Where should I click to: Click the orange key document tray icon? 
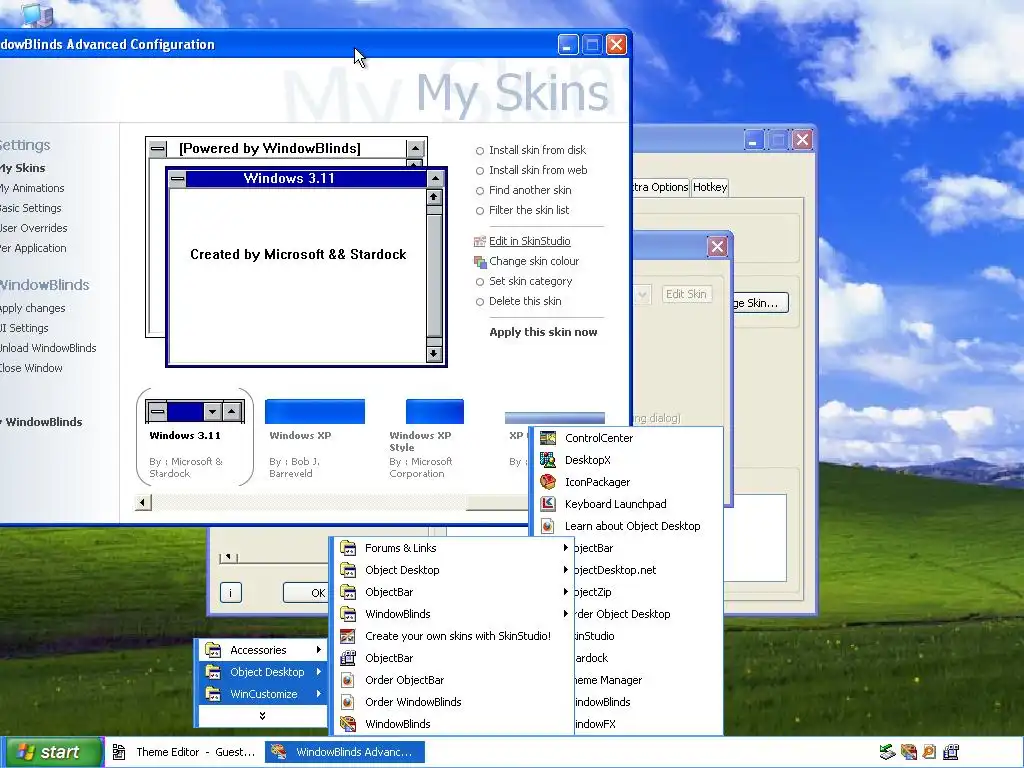(929, 752)
